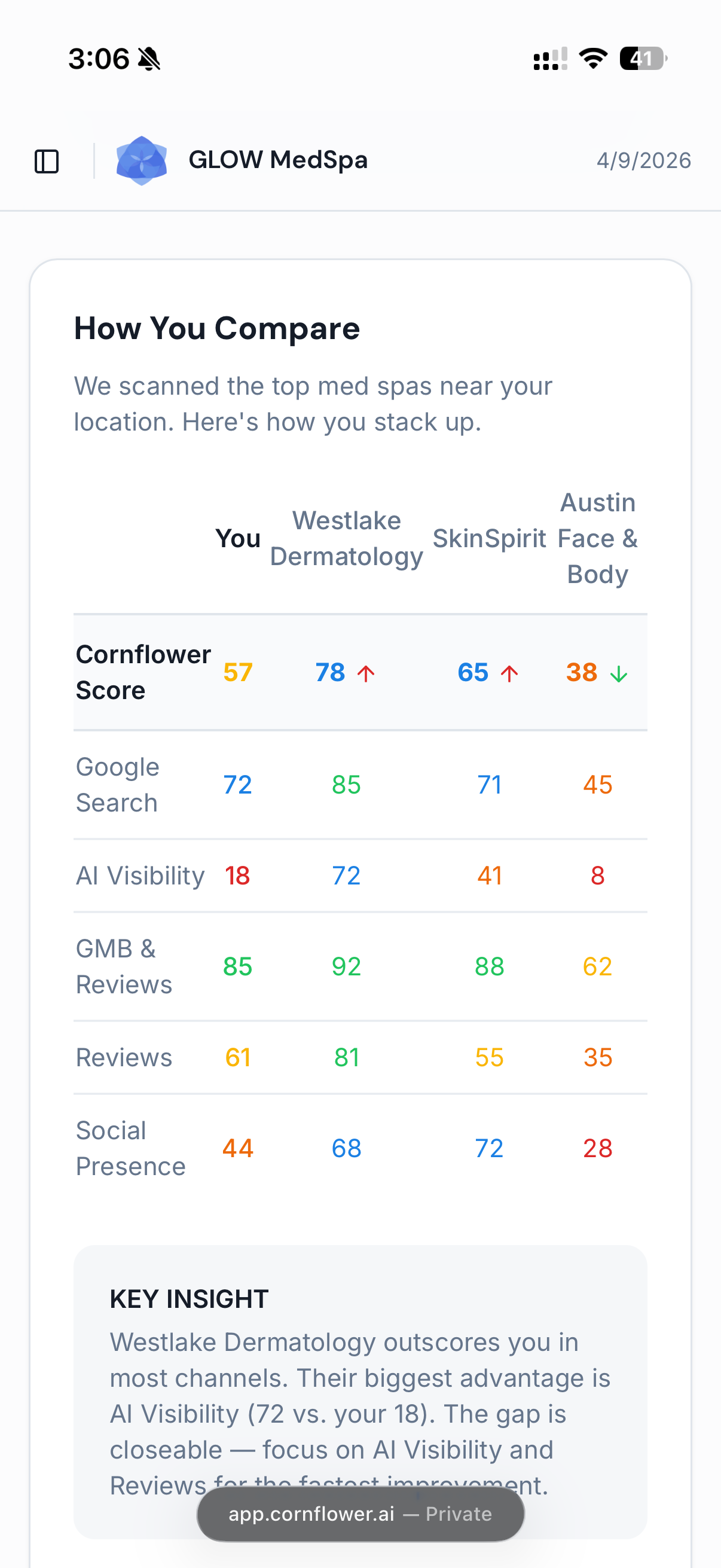Image resolution: width=721 pixels, height=1568 pixels.
Task: Tap the cellular signal bars
Action: coord(550,59)
